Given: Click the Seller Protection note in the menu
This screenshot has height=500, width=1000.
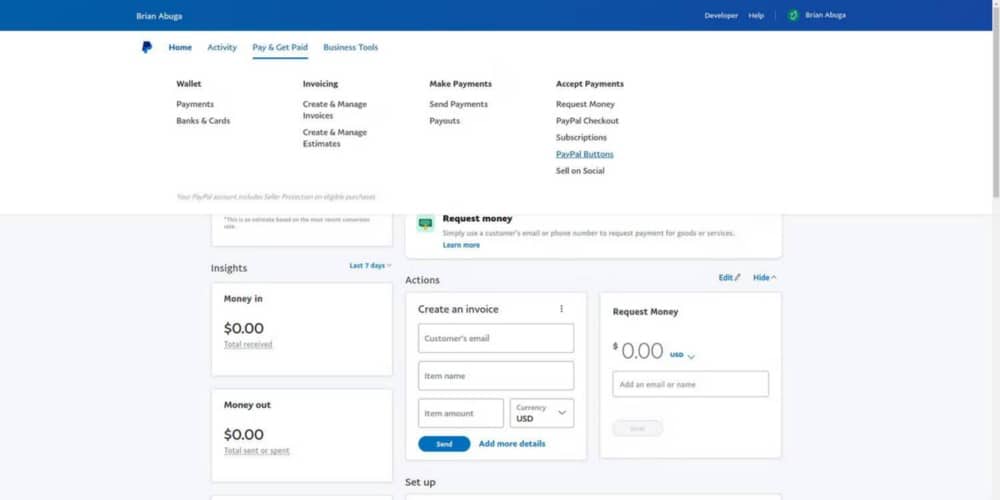Looking at the screenshot, I should click(x=276, y=197).
